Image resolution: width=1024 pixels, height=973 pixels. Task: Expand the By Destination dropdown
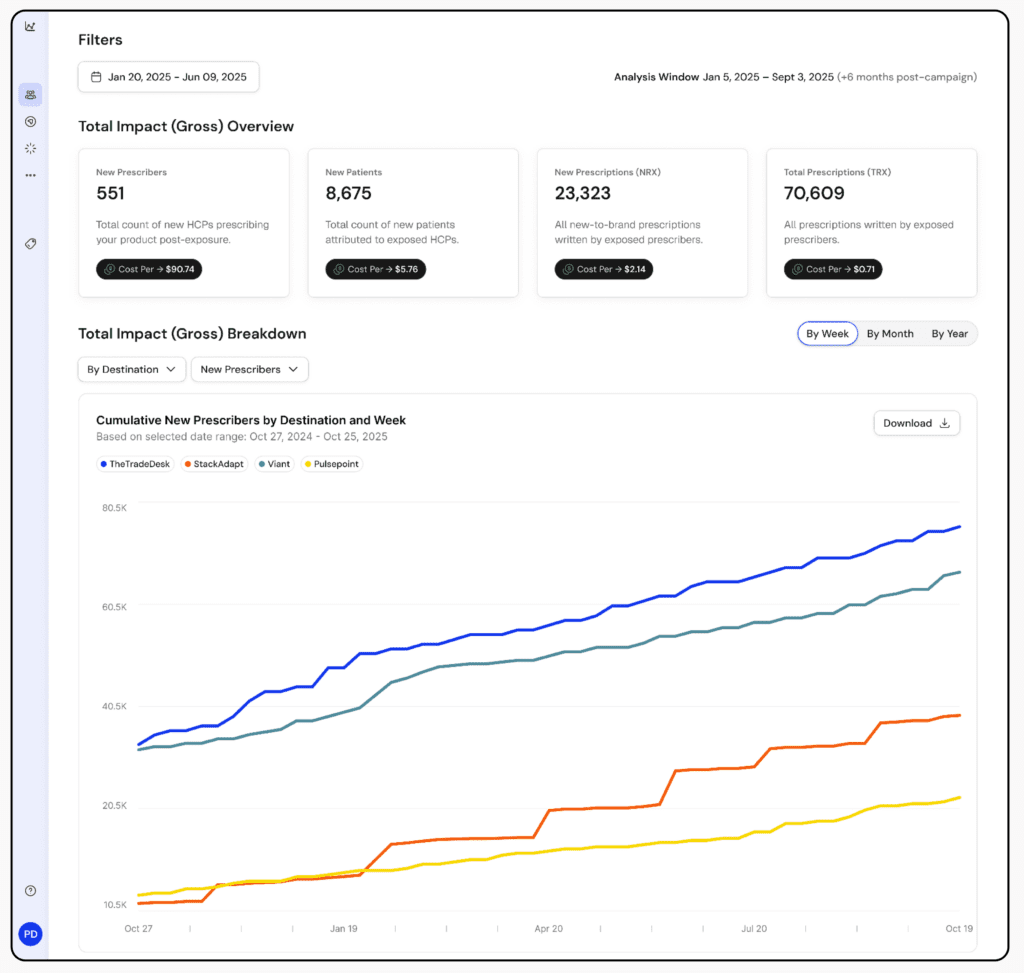pos(132,370)
